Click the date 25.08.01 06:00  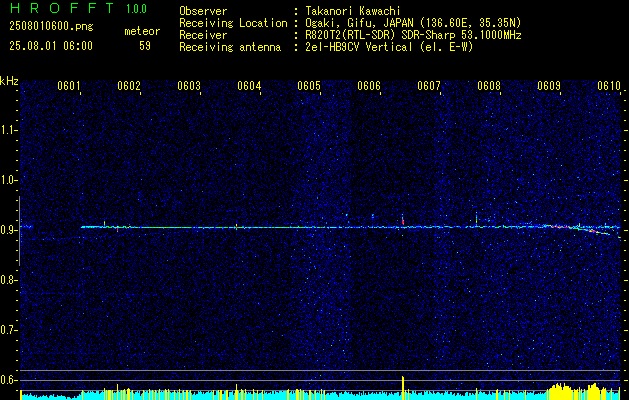pyautogui.click(x=51, y=46)
